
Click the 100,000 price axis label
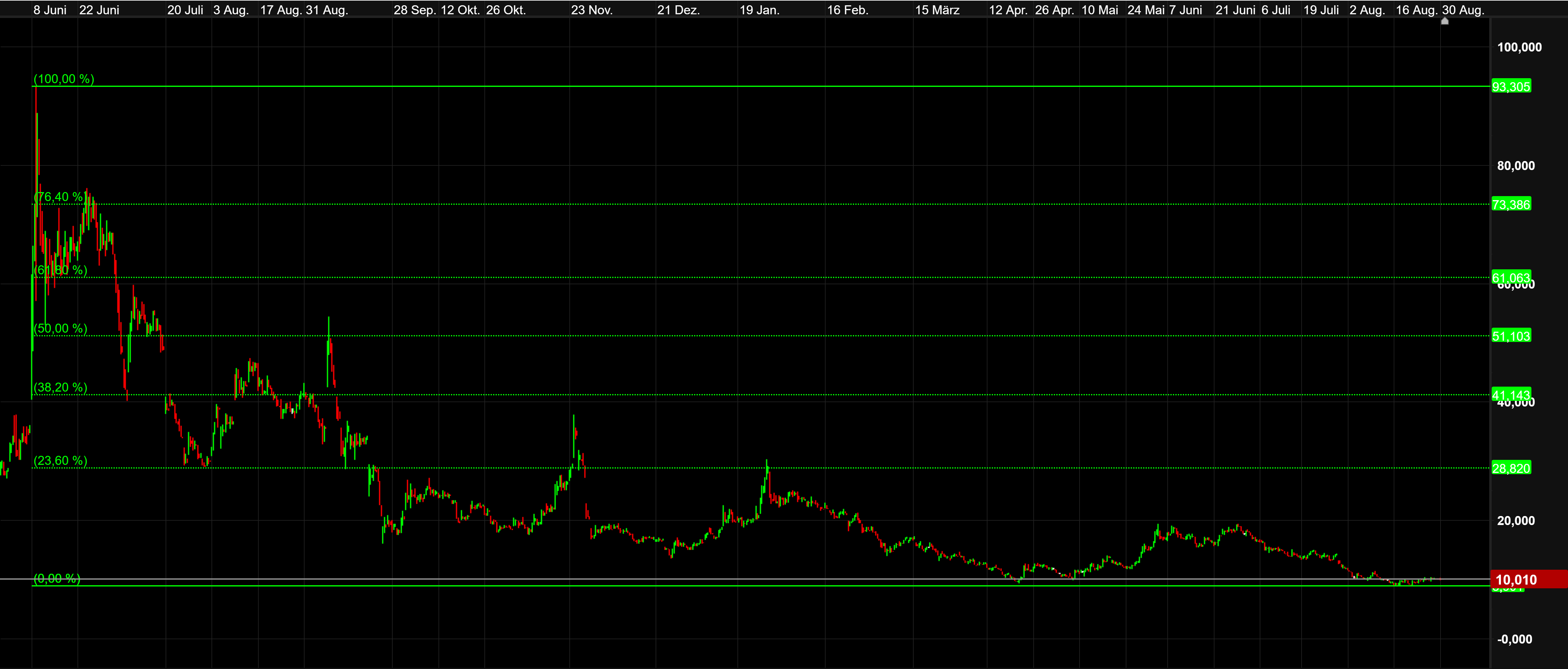(x=1519, y=47)
